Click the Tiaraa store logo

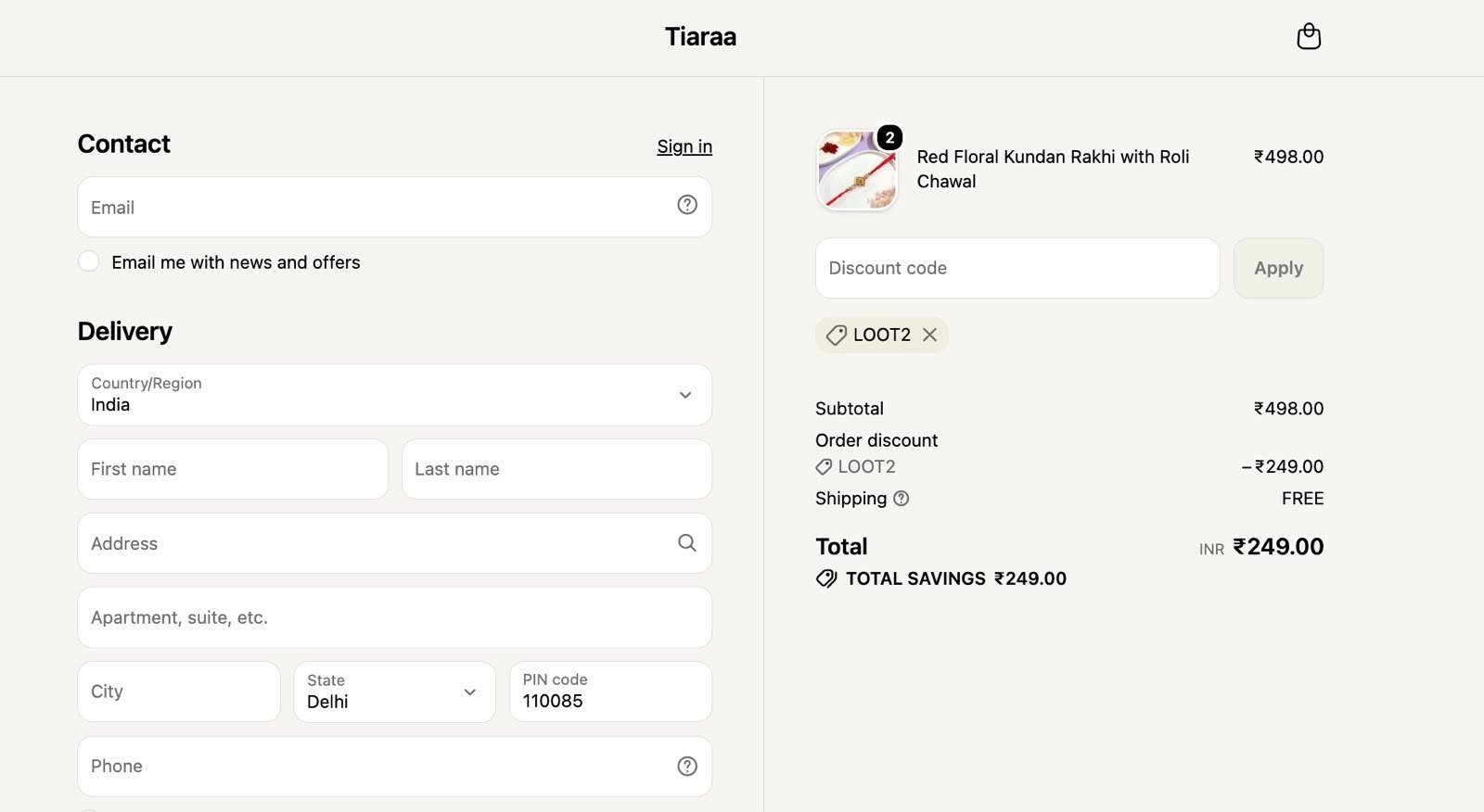pyautogui.click(x=700, y=37)
